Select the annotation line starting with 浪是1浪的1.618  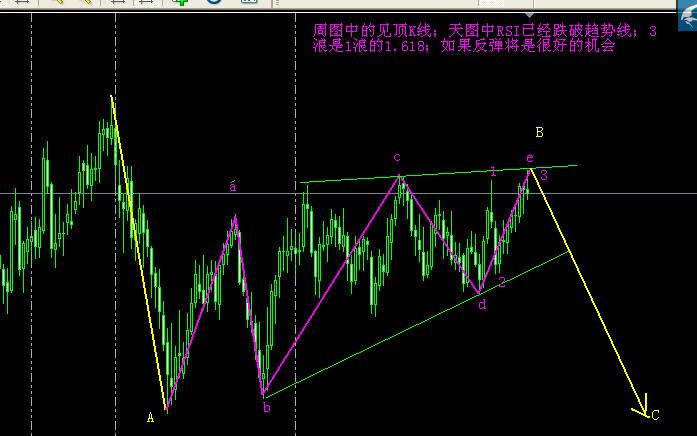(x=464, y=45)
